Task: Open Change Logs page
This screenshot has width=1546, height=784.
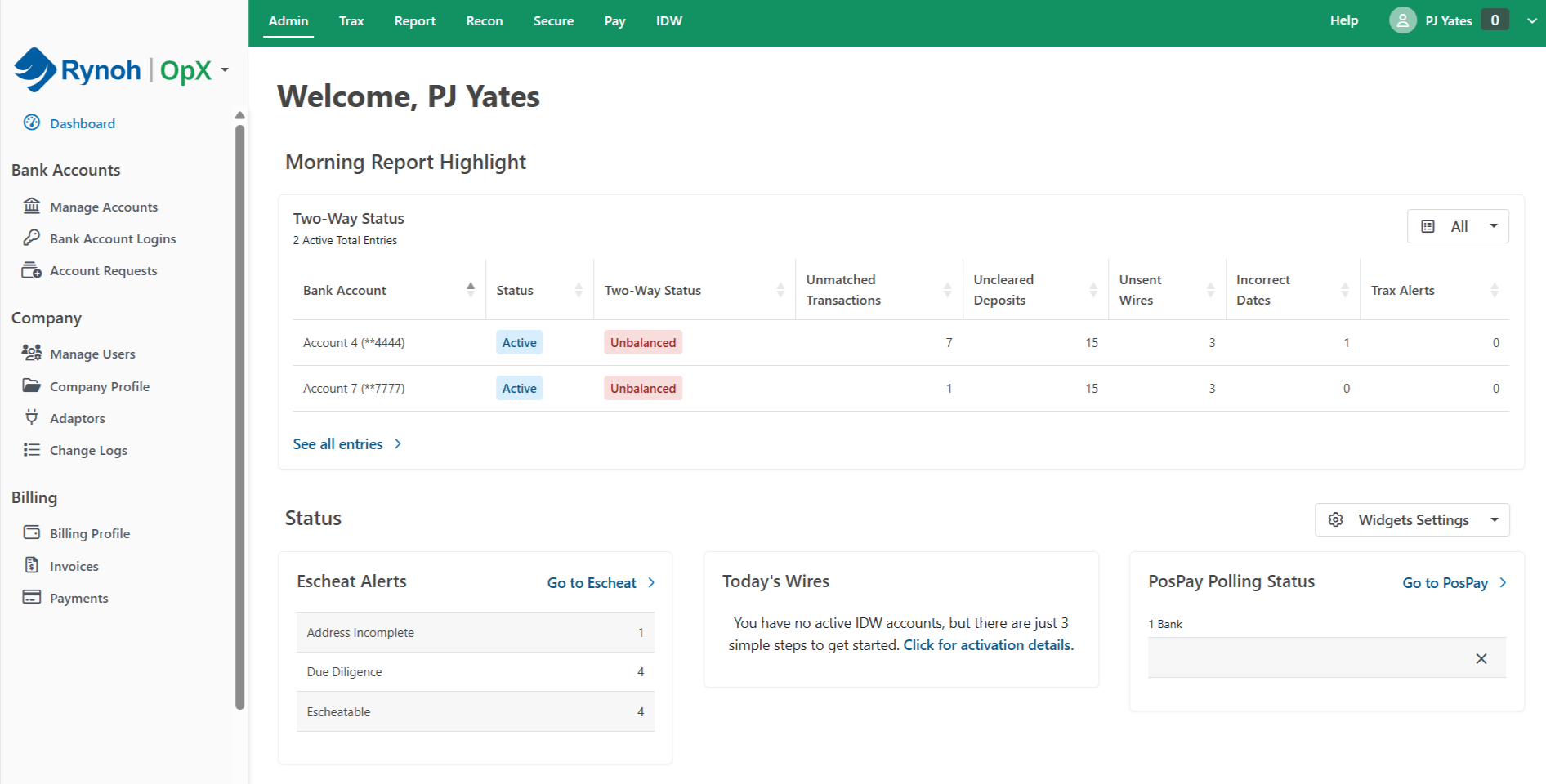Action: click(88, 450)
